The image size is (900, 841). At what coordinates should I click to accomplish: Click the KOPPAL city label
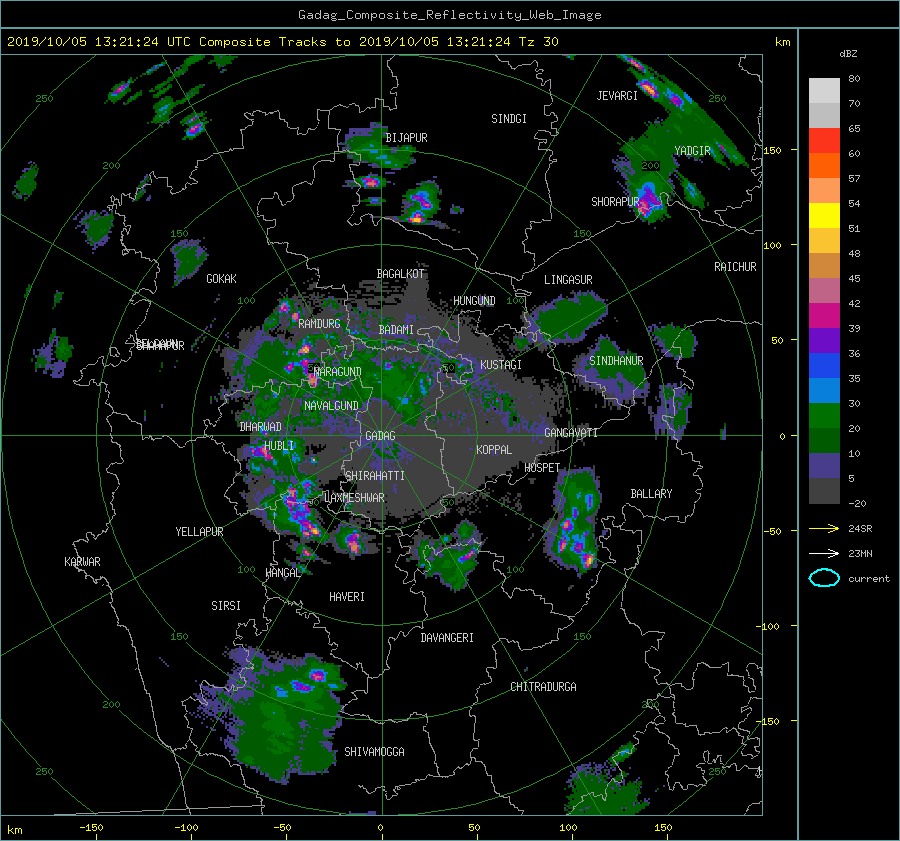pos(494,450)
